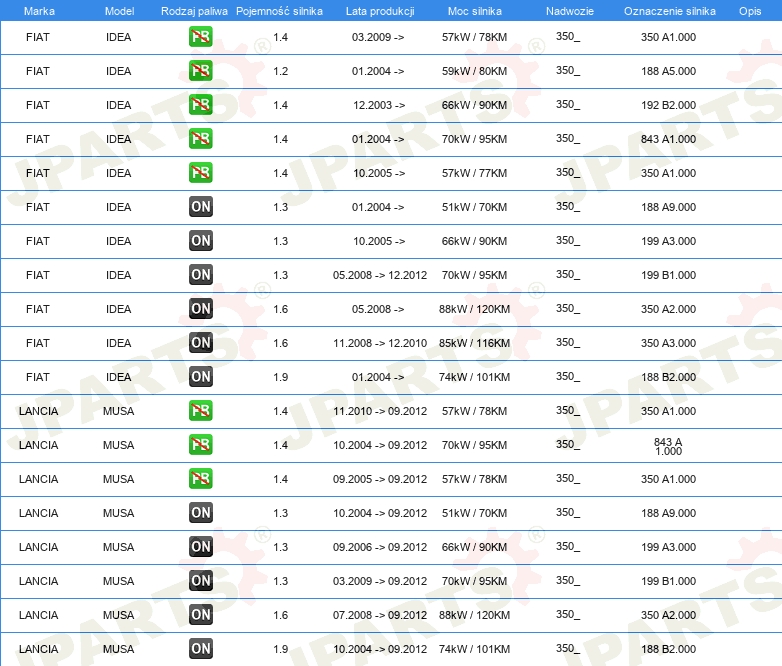Image resolution: width=782 pixels, height=666 pixels.
Task: Click the Lata produkcji column header
Action: tap(380, 11)
